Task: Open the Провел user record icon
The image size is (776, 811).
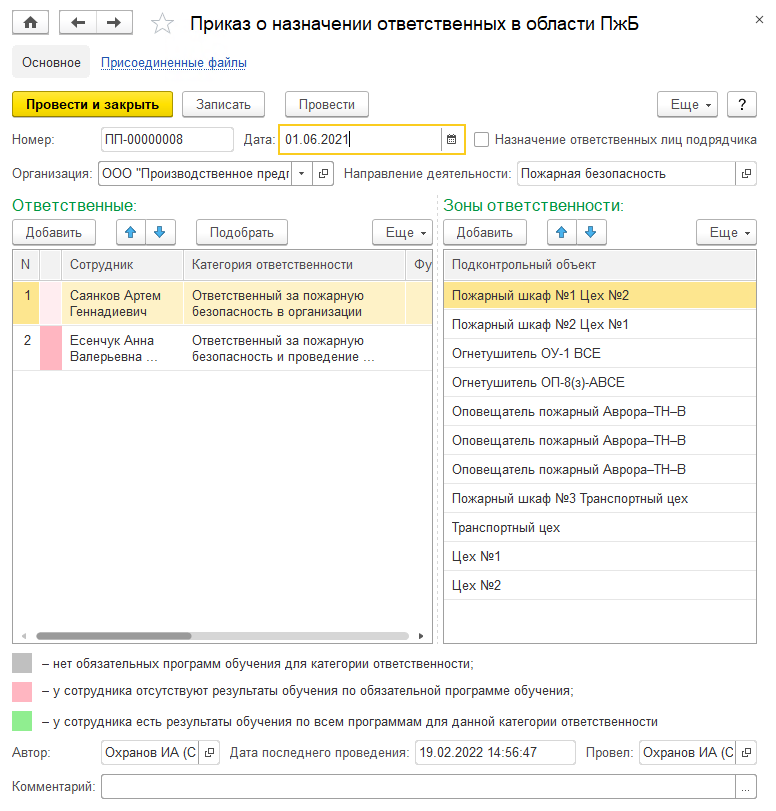Action: pos(746,752)
